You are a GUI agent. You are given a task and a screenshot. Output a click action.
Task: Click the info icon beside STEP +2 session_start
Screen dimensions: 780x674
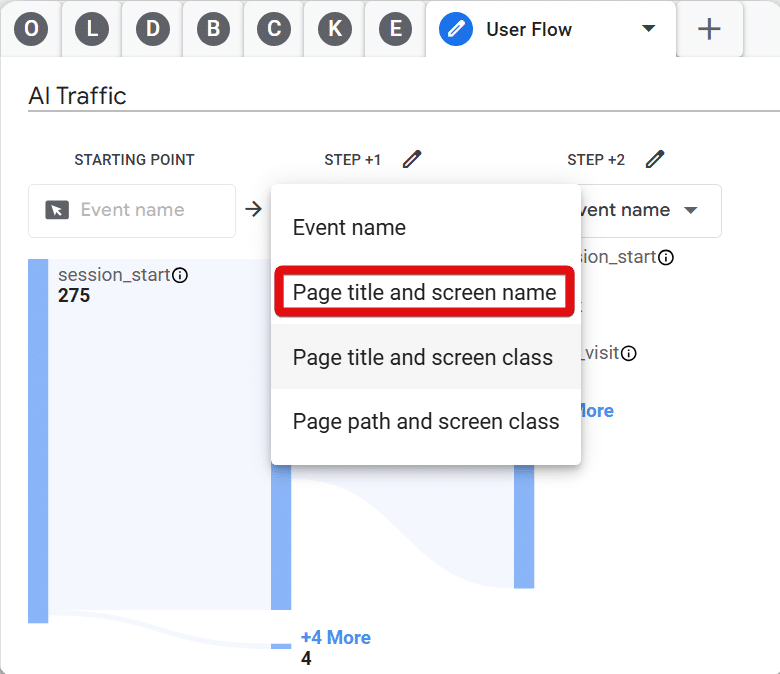pyautogui.click(x=666, y=258)
